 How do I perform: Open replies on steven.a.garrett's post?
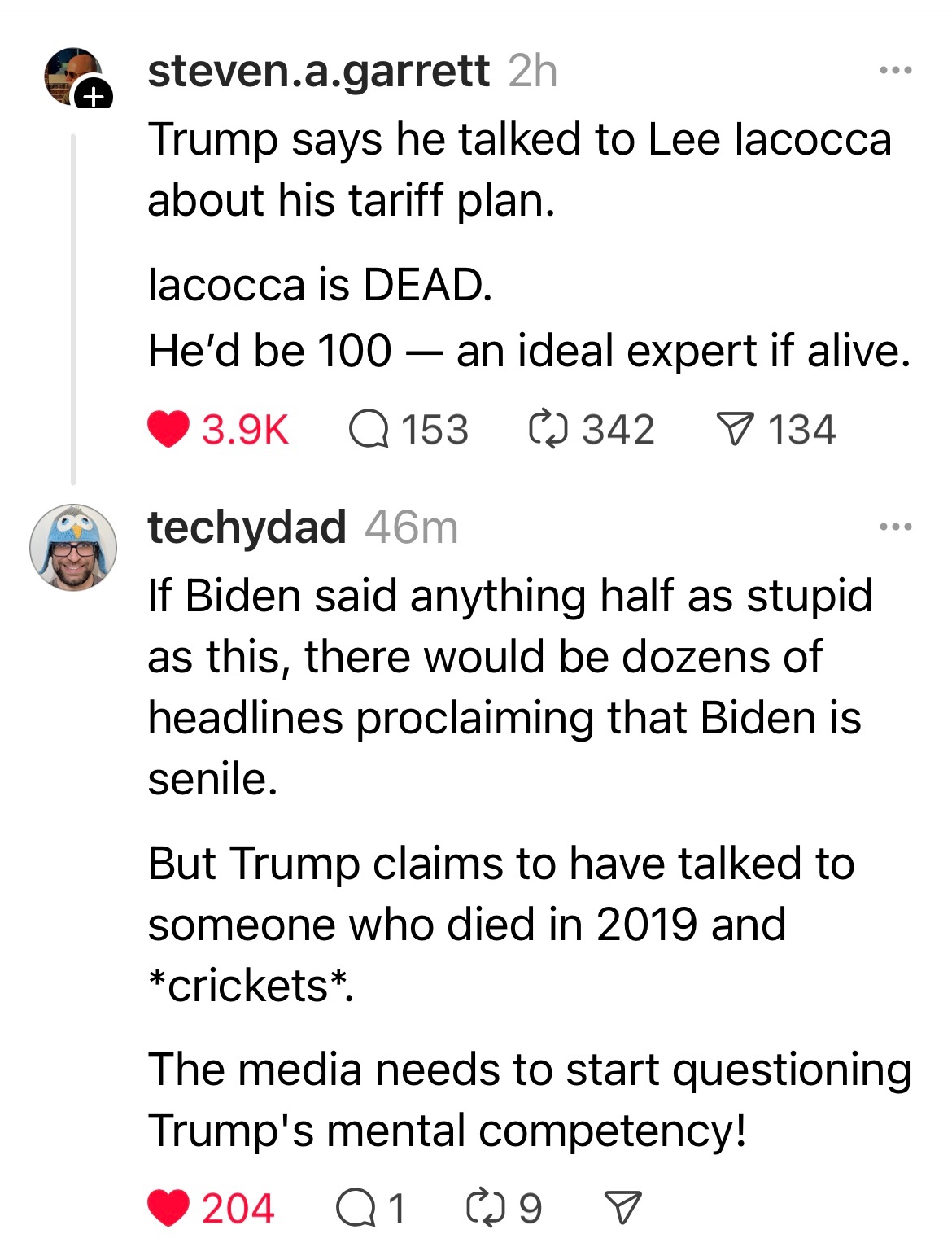click(x=369, y=430)
